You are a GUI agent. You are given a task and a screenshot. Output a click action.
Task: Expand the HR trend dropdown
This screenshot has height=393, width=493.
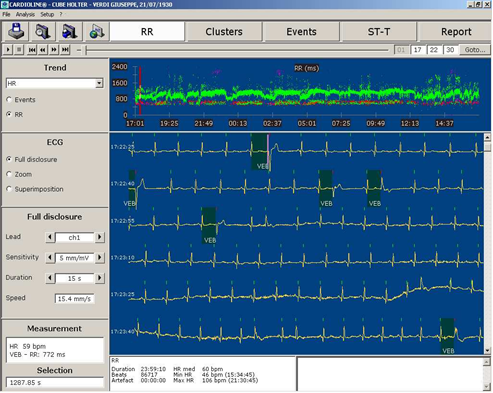[99, 83]
